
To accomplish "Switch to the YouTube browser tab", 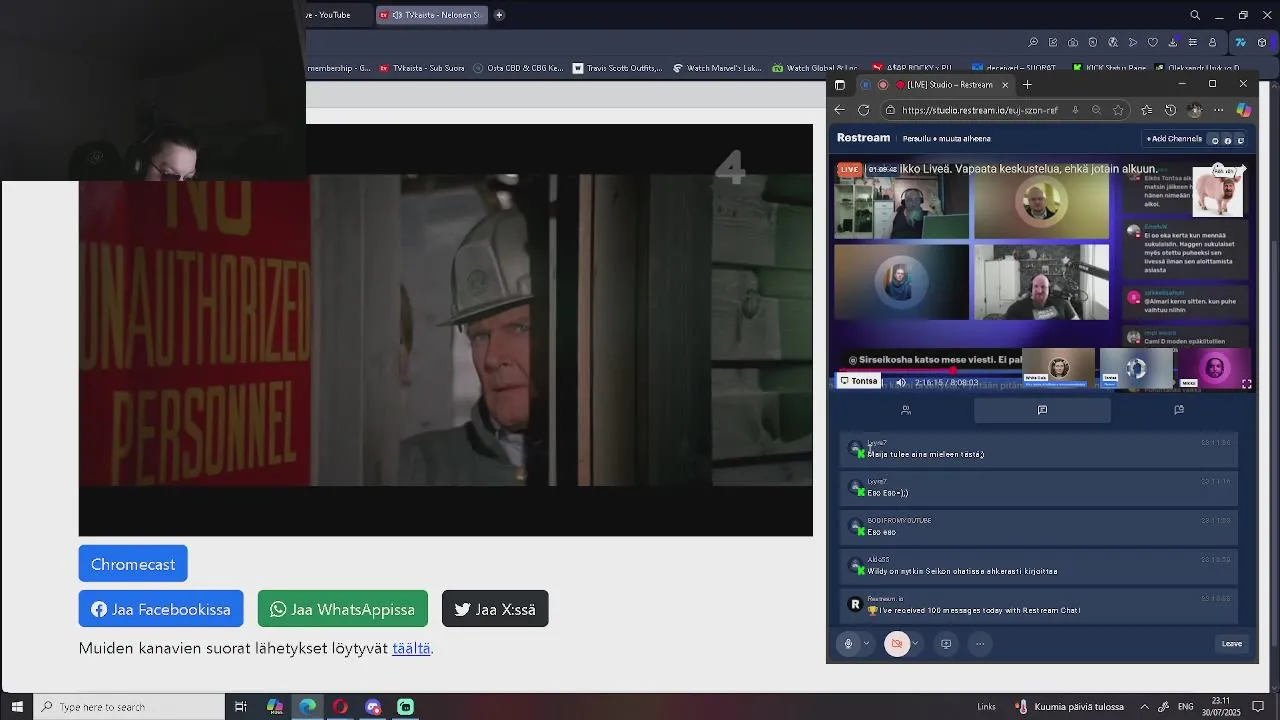I will tap(338, 15).
